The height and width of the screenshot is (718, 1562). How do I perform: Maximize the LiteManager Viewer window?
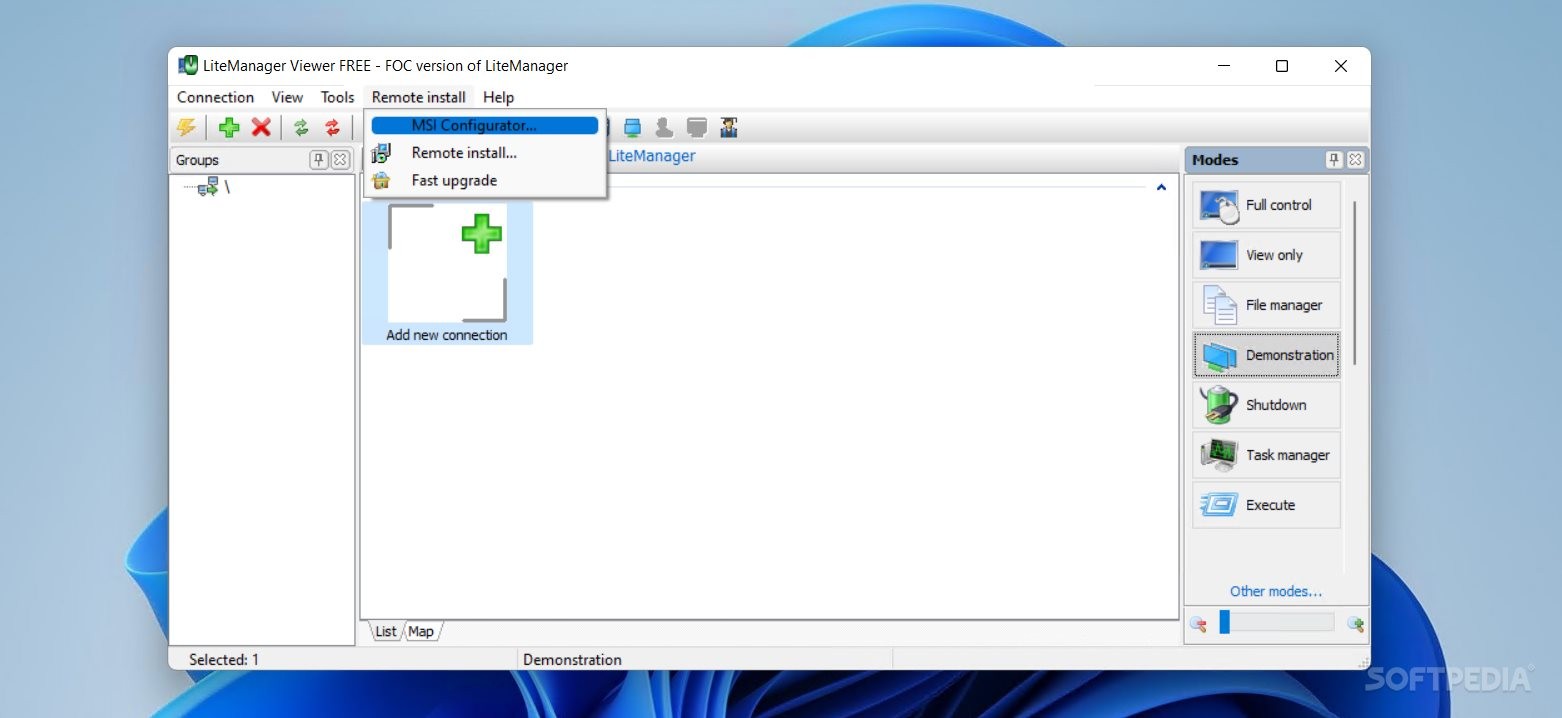coord(1282,66)
